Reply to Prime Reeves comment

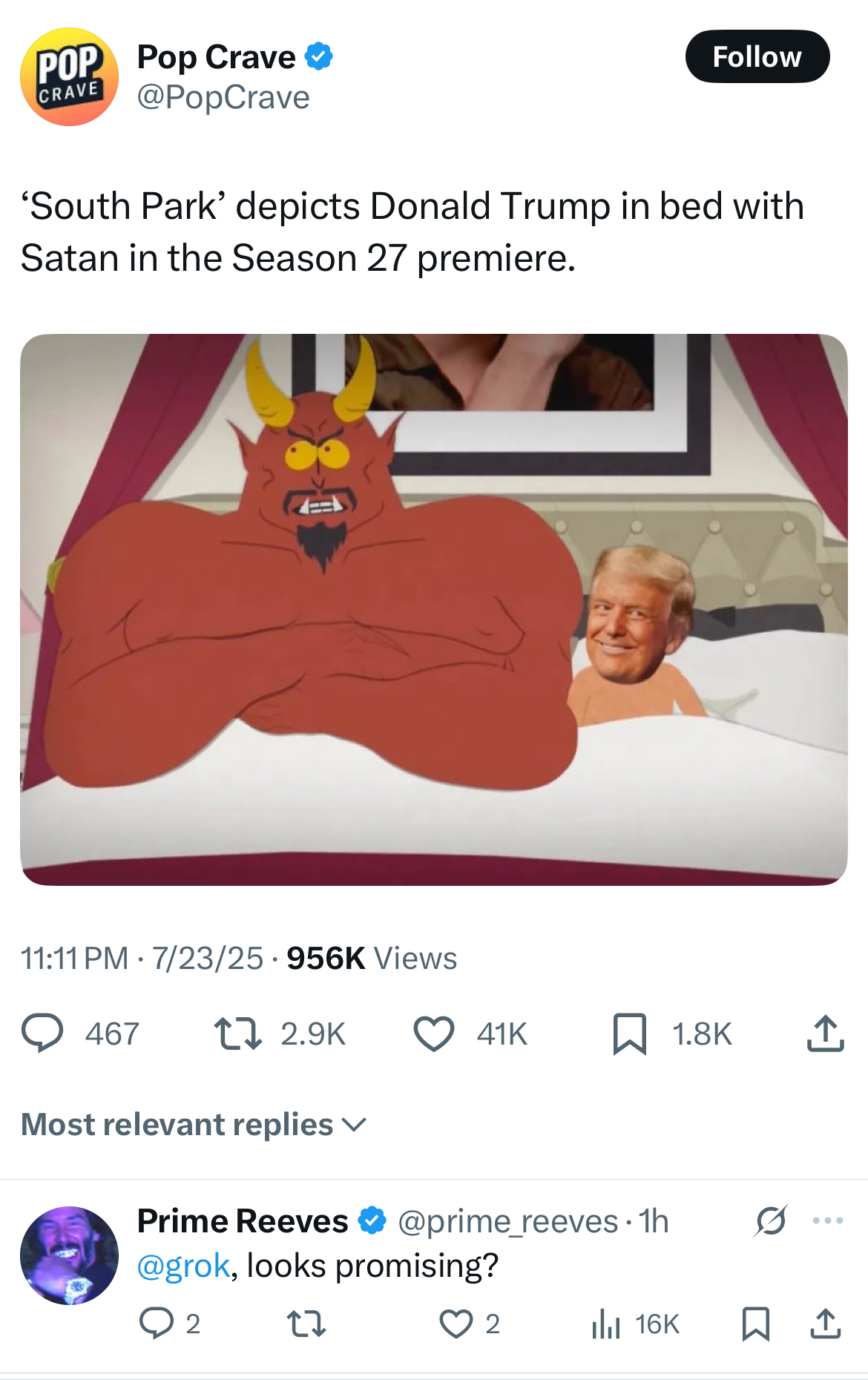(157, 1324)
